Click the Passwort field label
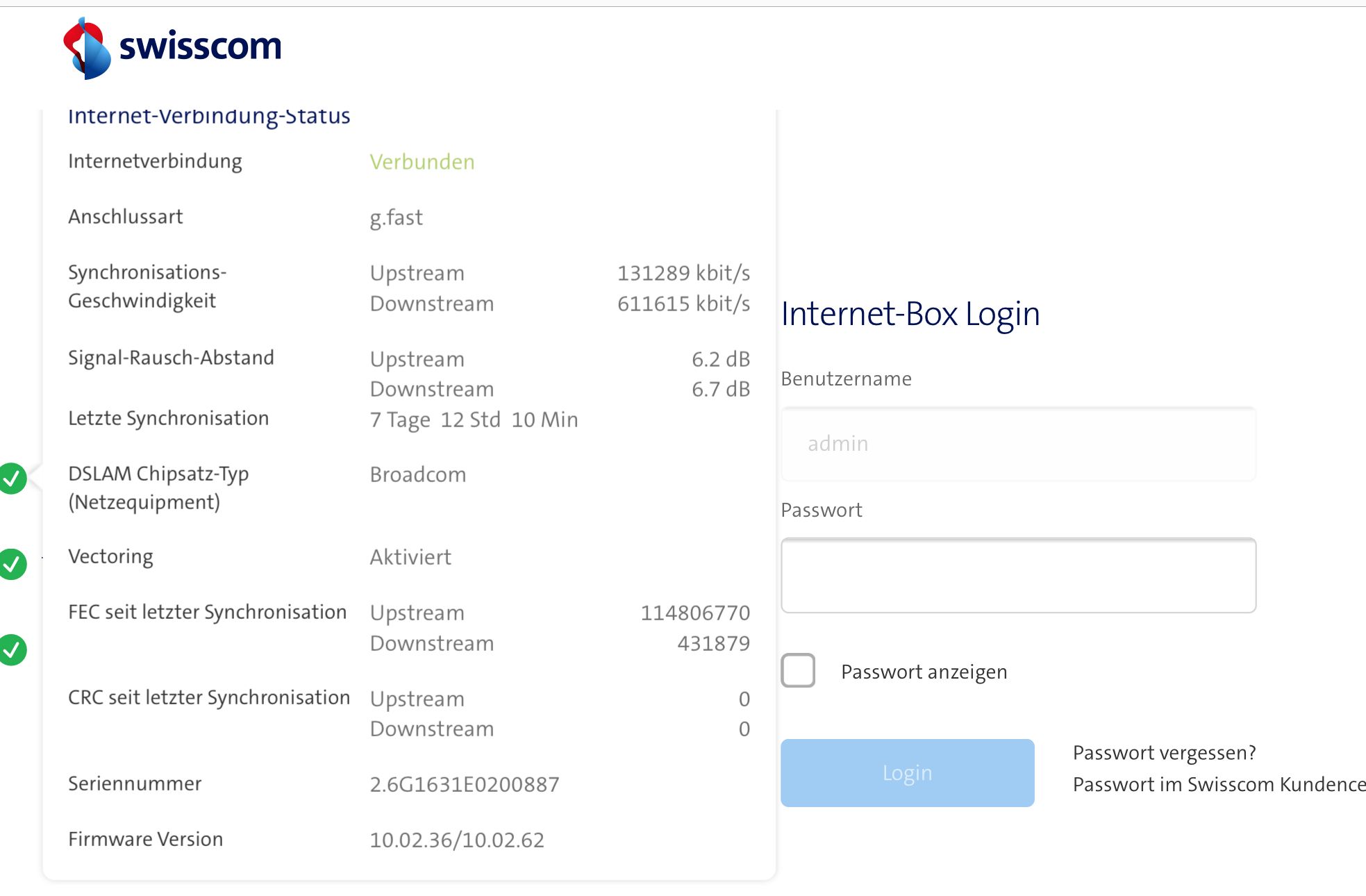 [x=821, y=510]
